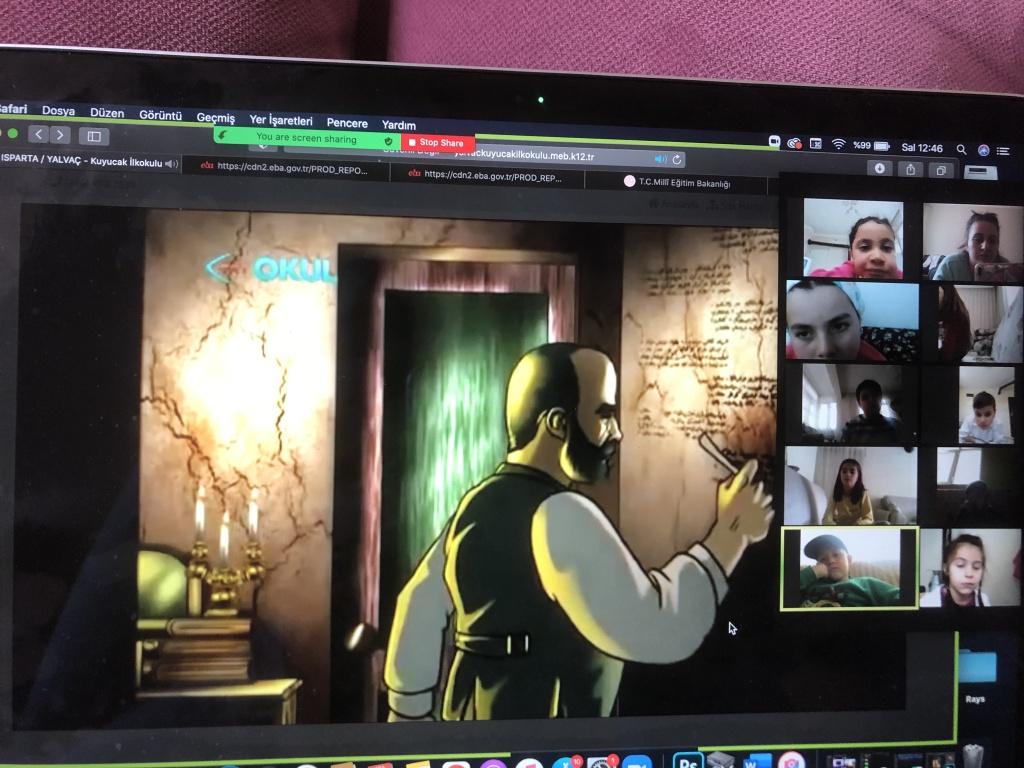Click the Safari forward arrow button
The image size is (1024, 768).
click(60, 135)
